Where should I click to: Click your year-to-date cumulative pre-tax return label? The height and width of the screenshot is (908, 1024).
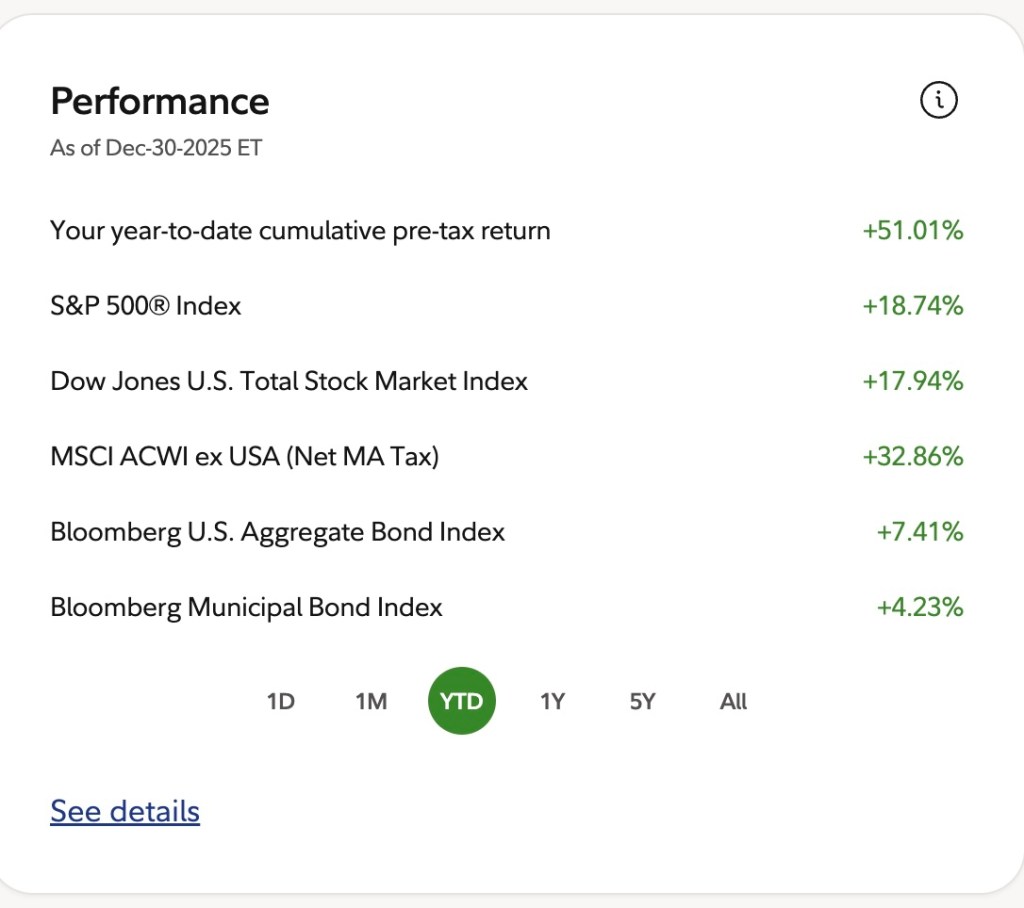pyautogui.click(x=300, y=231)
